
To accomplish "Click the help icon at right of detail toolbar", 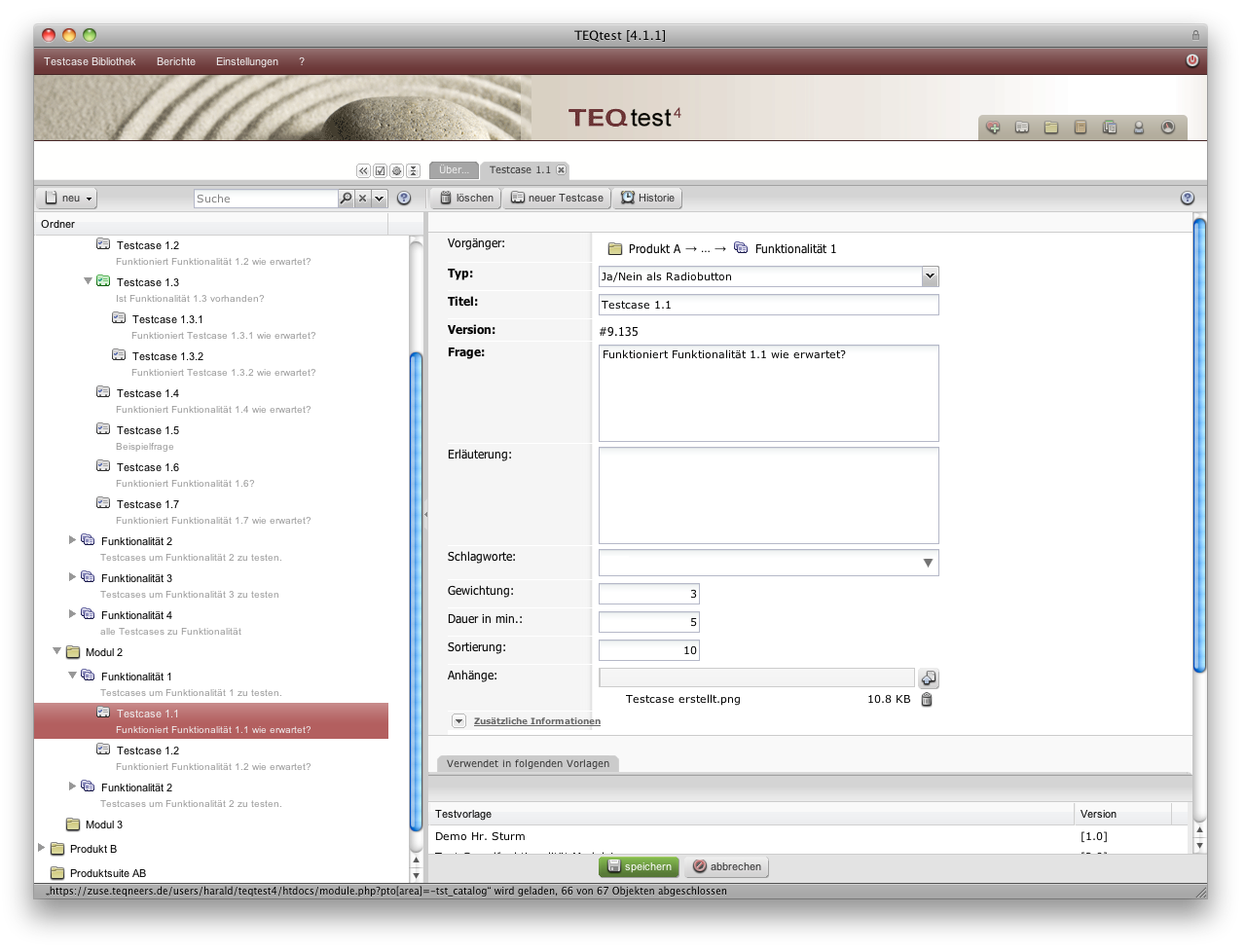I will pyautogui.click(x=1188, y=198).
